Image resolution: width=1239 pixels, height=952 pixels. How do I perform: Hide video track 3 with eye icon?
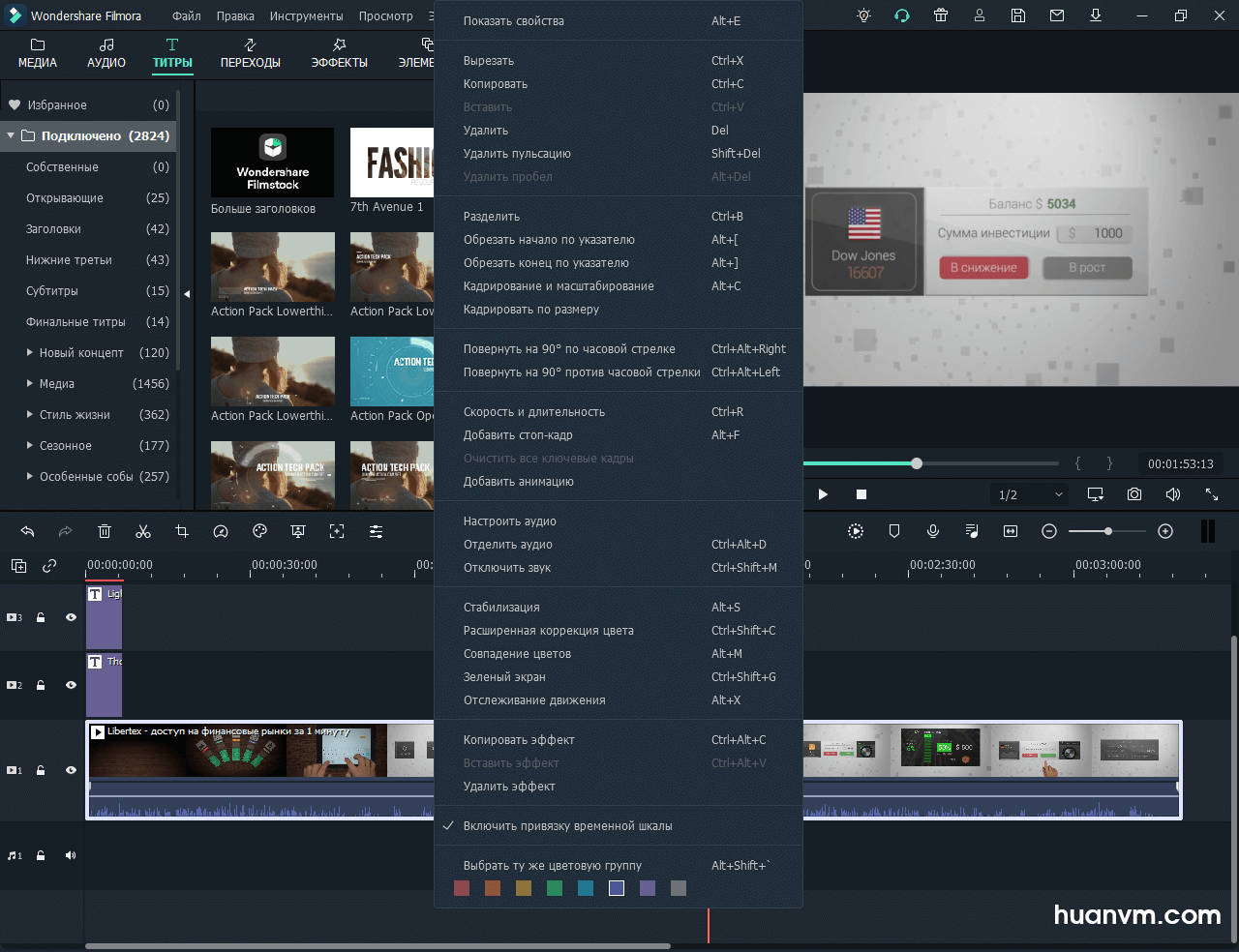pyautogui.click(x=71, y=617)
